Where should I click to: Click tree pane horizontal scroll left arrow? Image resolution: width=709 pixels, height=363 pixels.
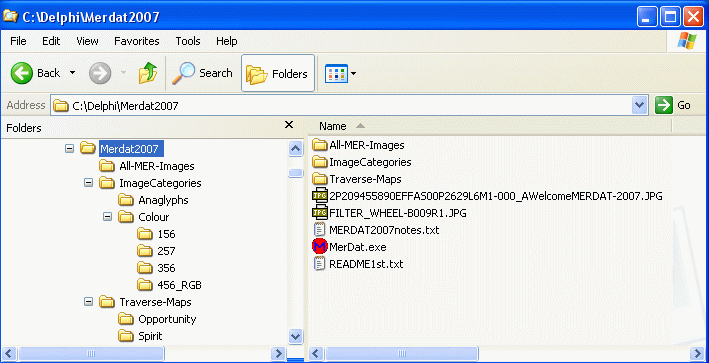(x=9, y=353)
